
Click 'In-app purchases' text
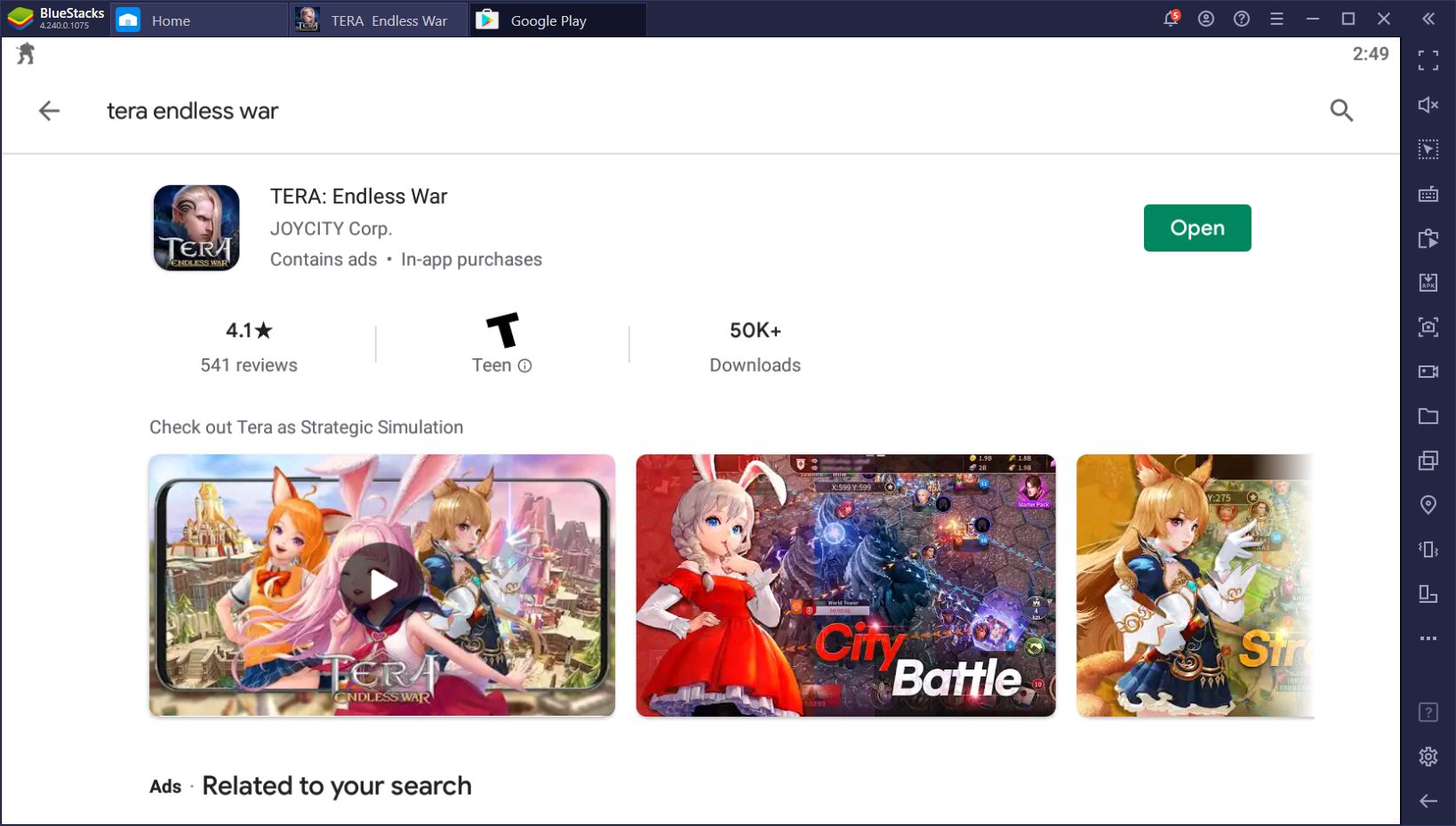click(471, 260)
